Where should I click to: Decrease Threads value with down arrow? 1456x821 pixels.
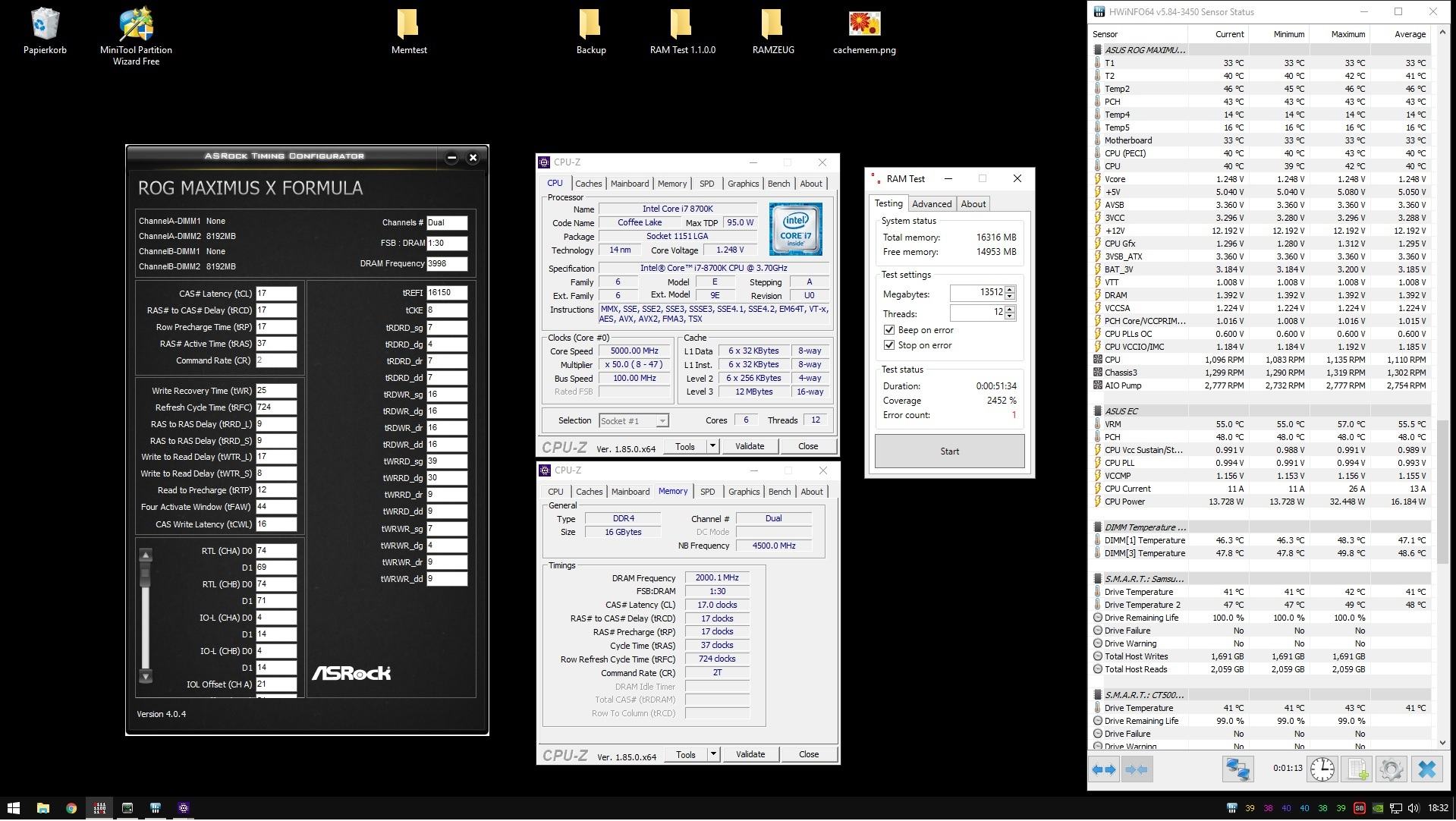[1010, 316]
